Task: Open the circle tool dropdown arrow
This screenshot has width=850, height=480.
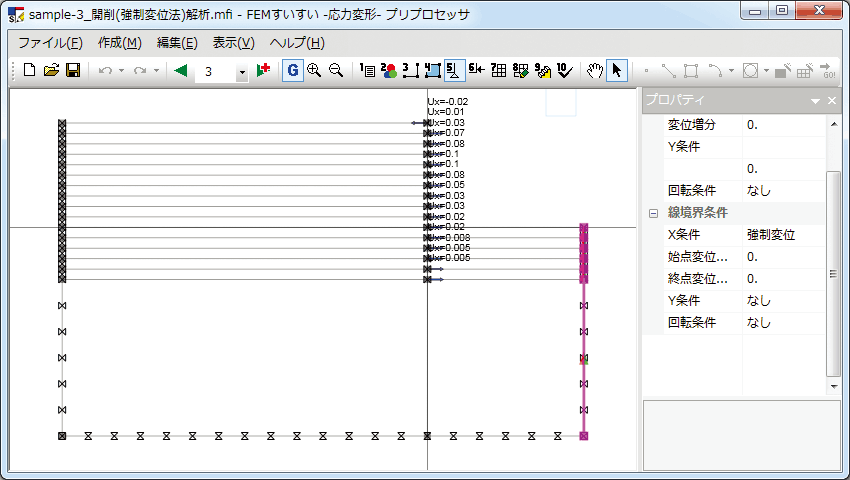Action: (x=766, y=71)
